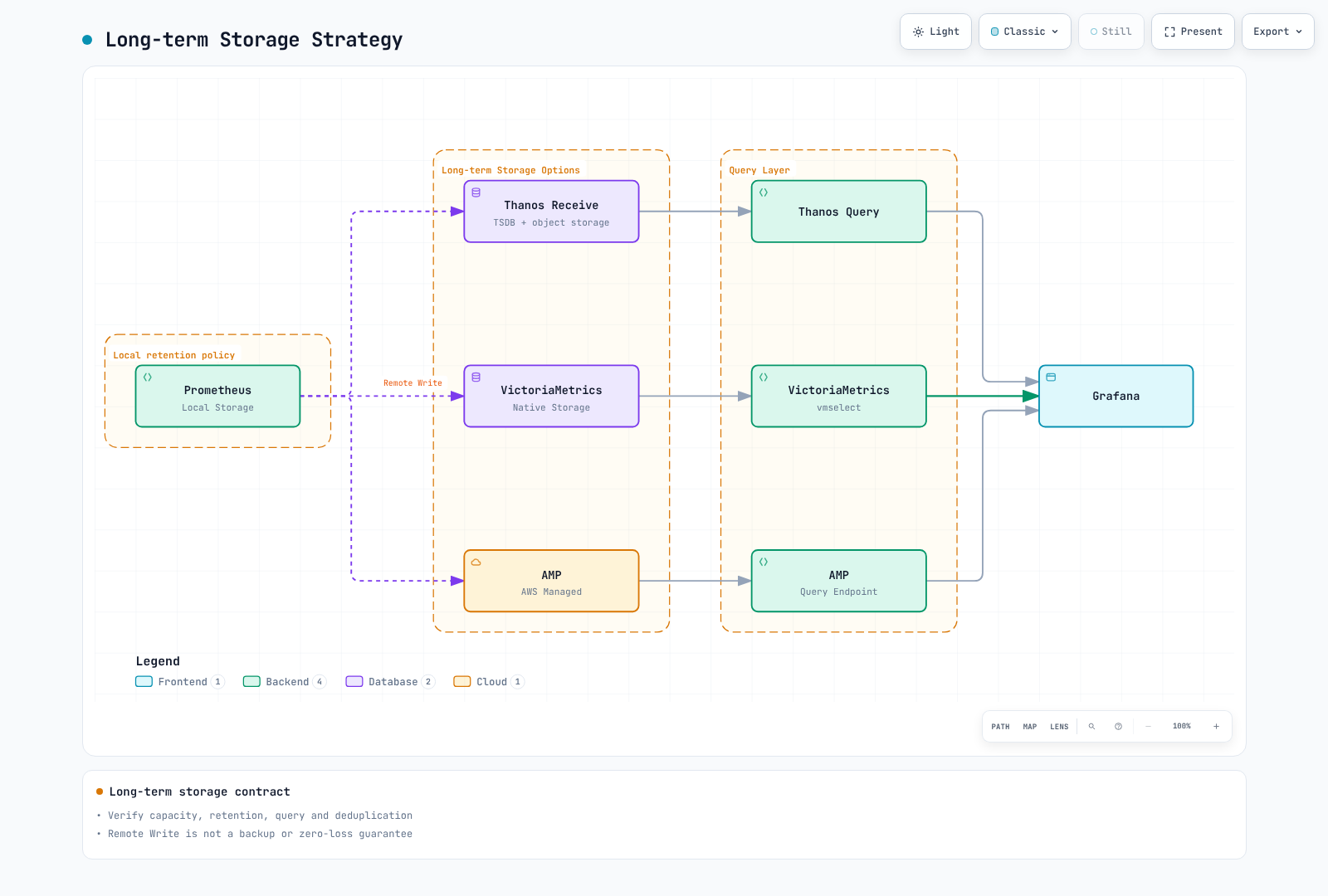Toggle the Still animation button

tap(1111, 32)
